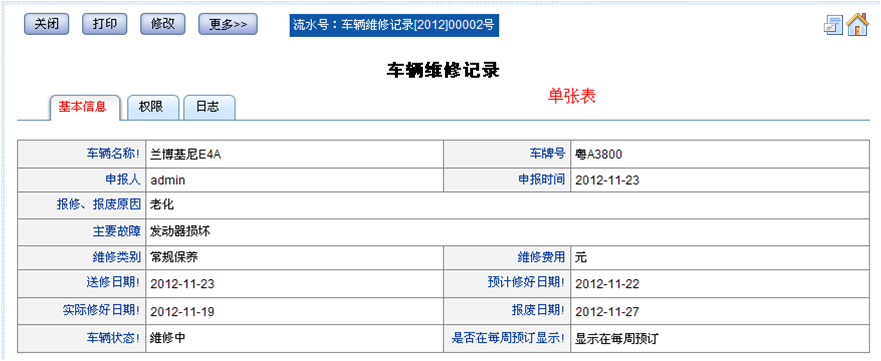881x361 pixels.
Task: Click vehicle name value 兰博基尼E4A
Action: [186, 154]
